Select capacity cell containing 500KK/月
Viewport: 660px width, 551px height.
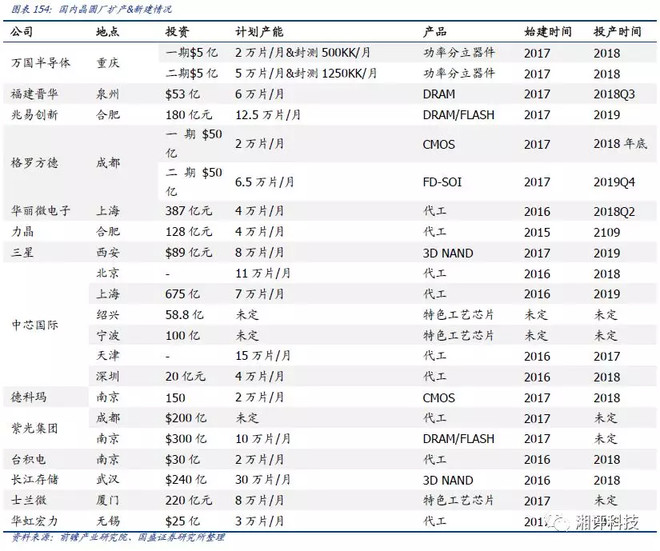pyautogui.click(x=303, y=53)
